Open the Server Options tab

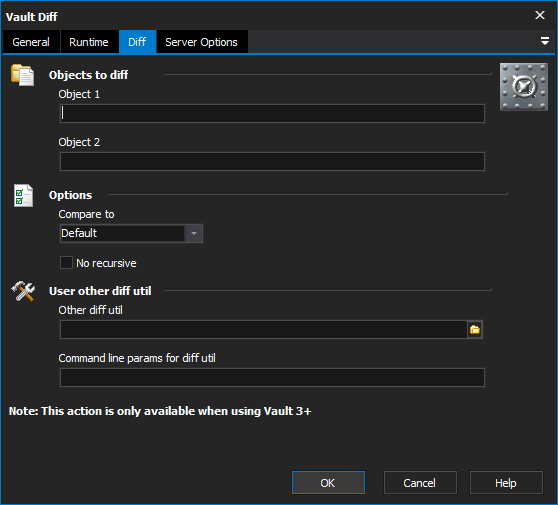click(x=201, y=42)
